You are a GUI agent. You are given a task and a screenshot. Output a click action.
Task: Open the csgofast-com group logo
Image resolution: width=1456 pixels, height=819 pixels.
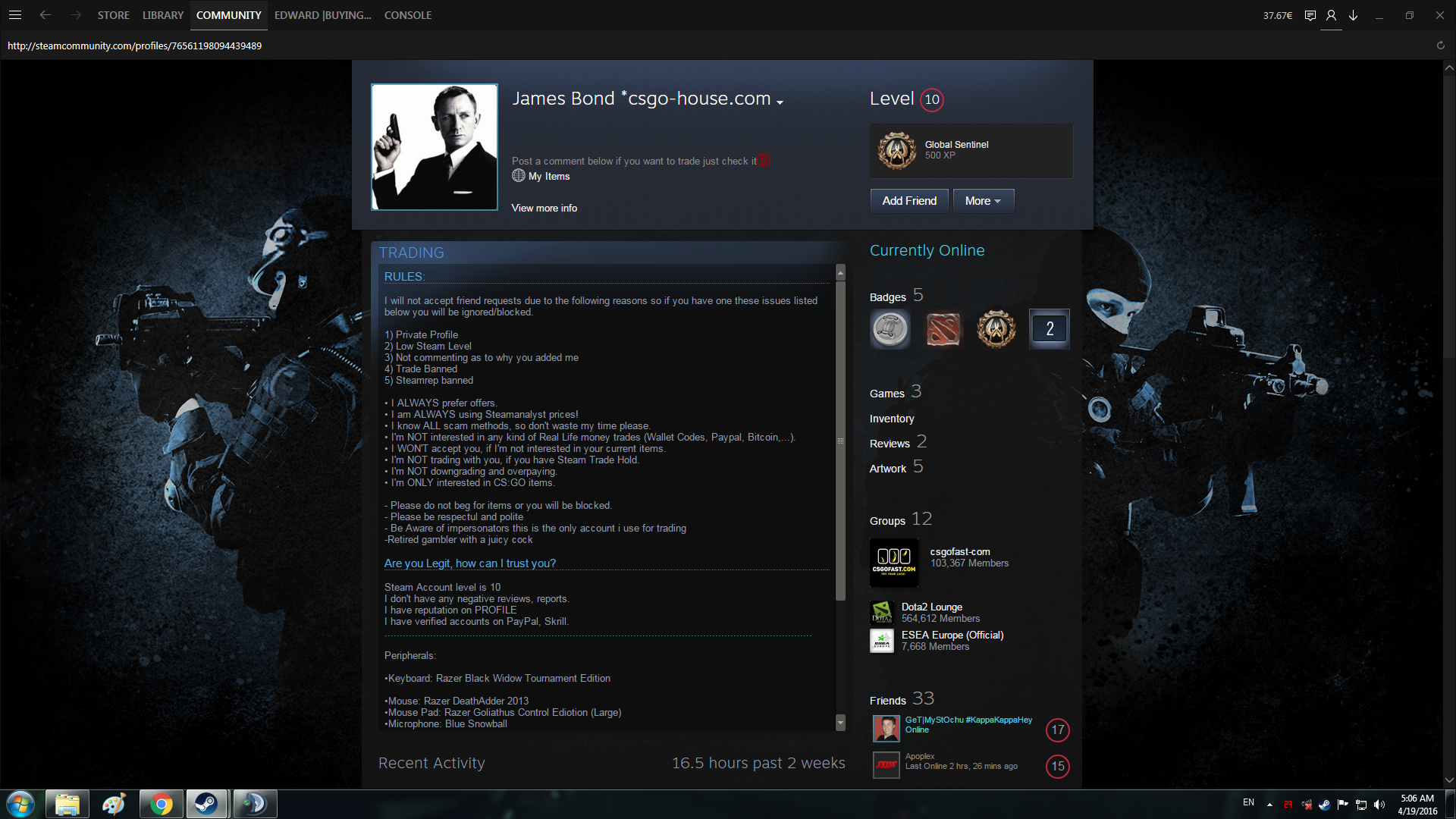click(x=893, y=563)
